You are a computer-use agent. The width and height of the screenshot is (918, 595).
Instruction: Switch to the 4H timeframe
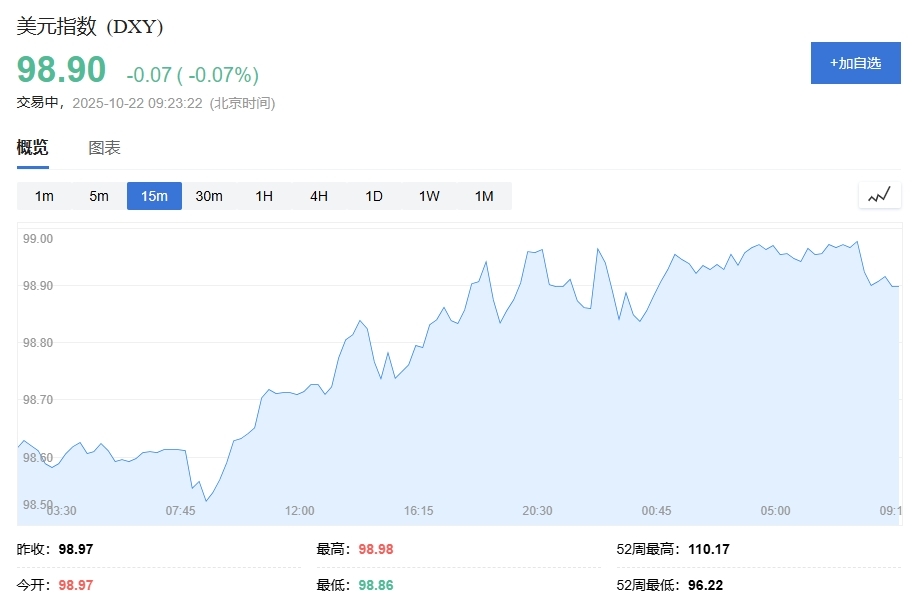(x=318, y=196)
